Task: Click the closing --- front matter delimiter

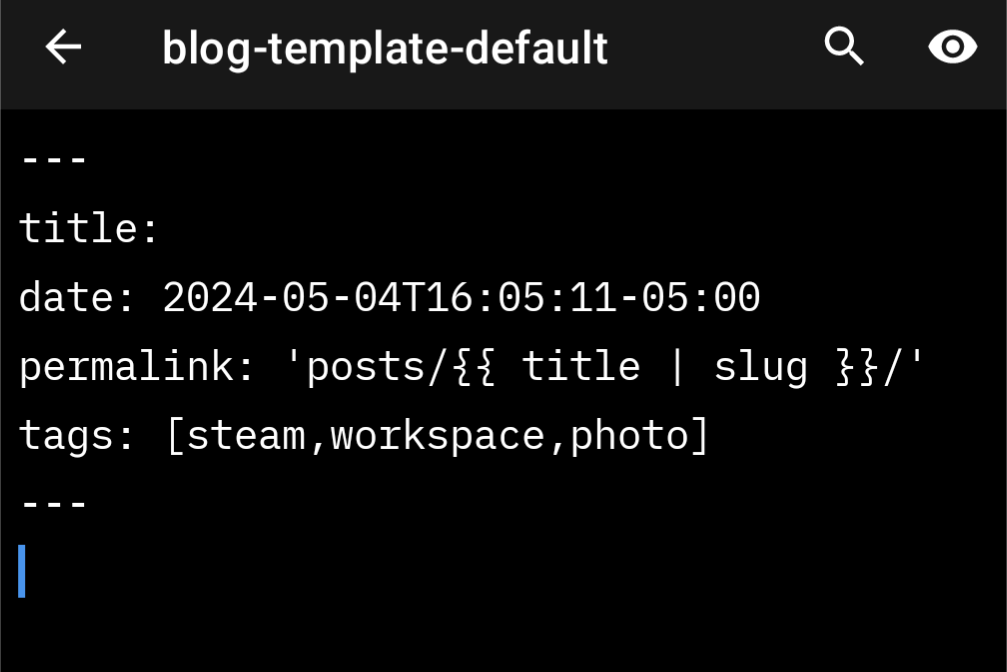Action: click(x=54, y=504)
